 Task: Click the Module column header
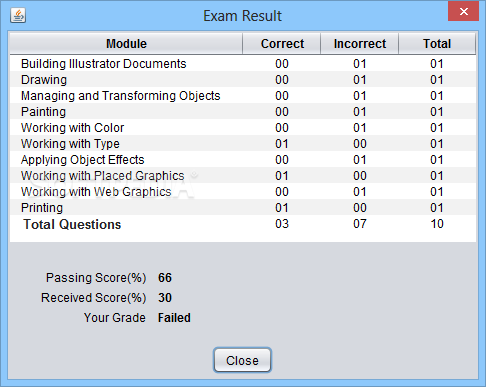click(x=126, y=44)
